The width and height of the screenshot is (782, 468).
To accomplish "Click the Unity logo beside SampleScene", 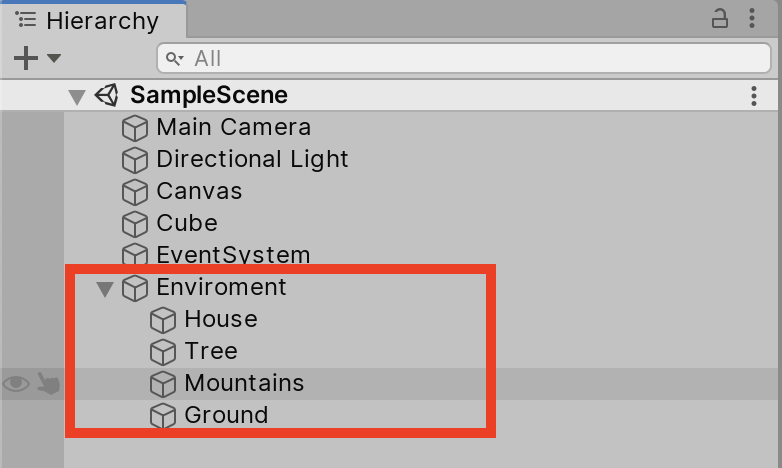I will tap(107, 96).
